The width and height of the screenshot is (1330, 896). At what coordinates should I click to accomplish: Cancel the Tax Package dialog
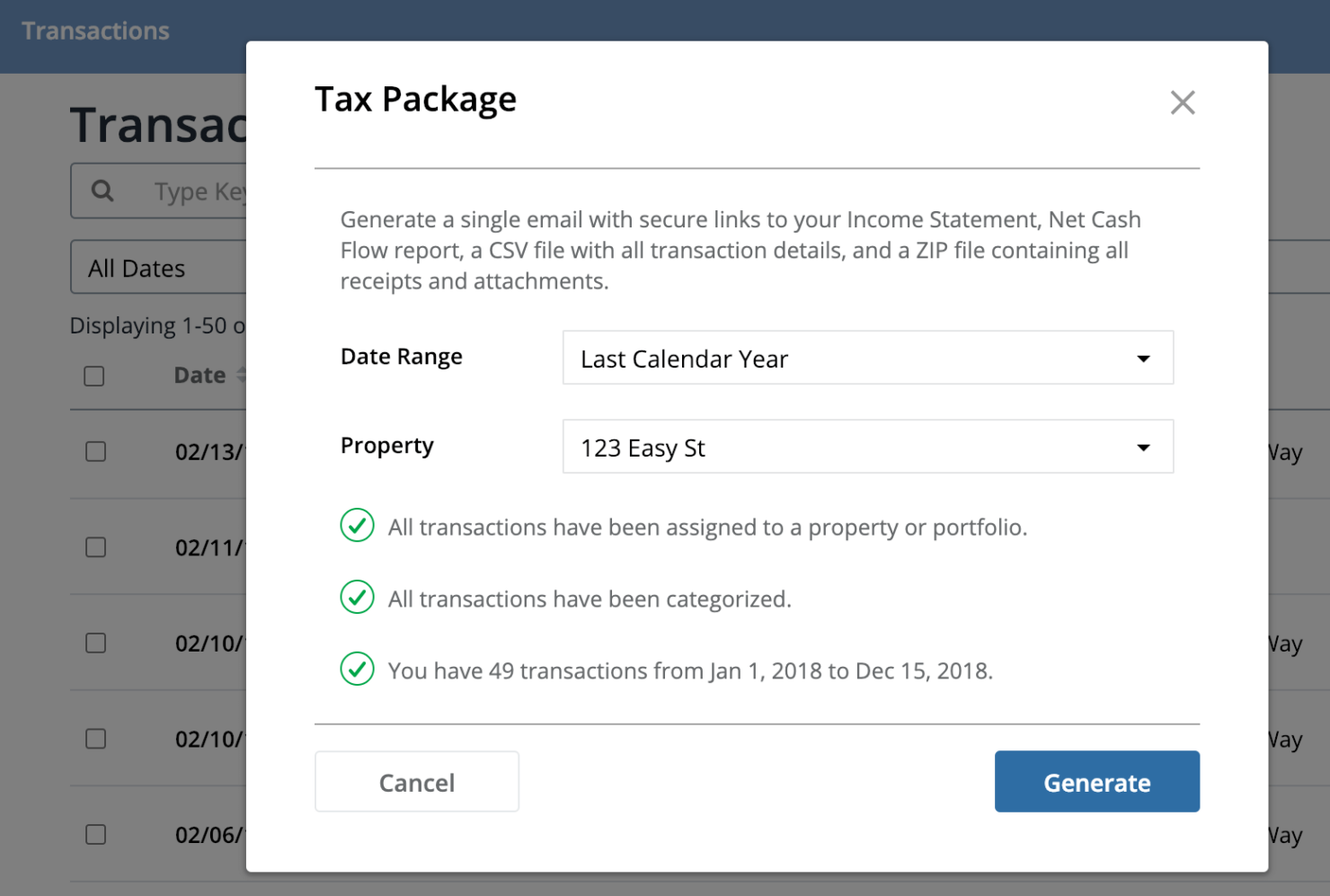(x=416, y=781)
